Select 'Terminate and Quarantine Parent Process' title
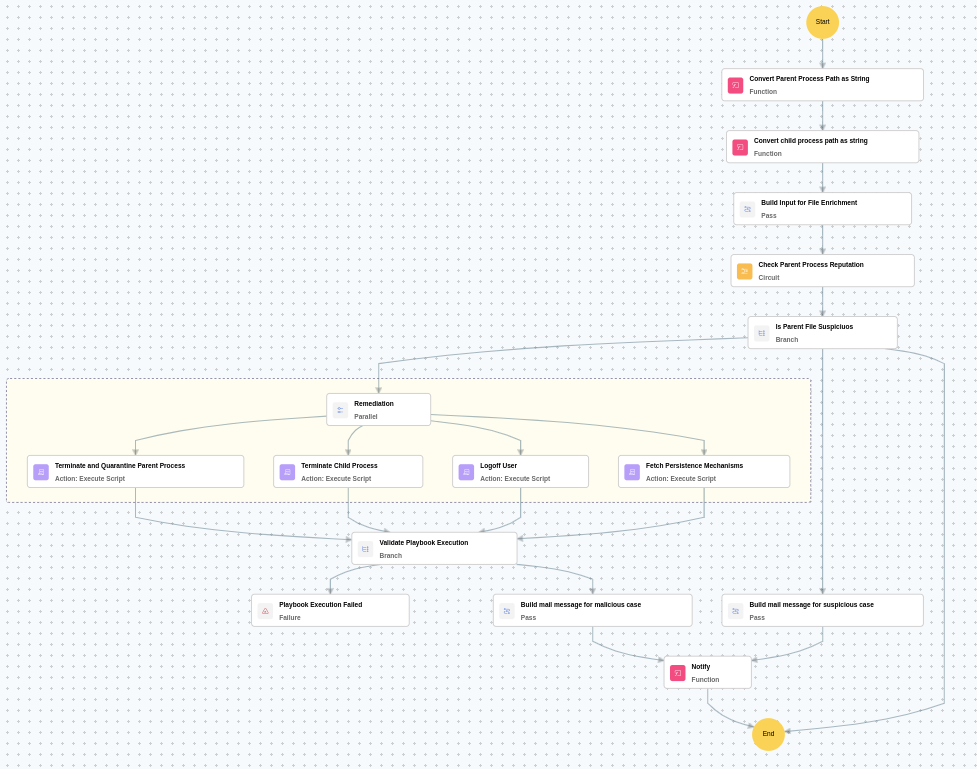977x769 pixels. (x=120, y=466)
